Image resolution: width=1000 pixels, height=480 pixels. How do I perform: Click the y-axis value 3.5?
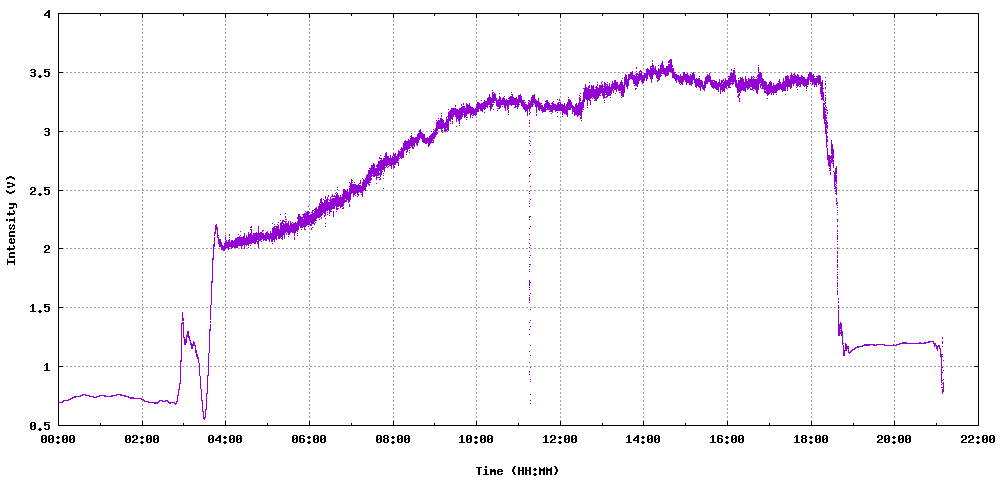pyautogui.click(x=40, y=73)
